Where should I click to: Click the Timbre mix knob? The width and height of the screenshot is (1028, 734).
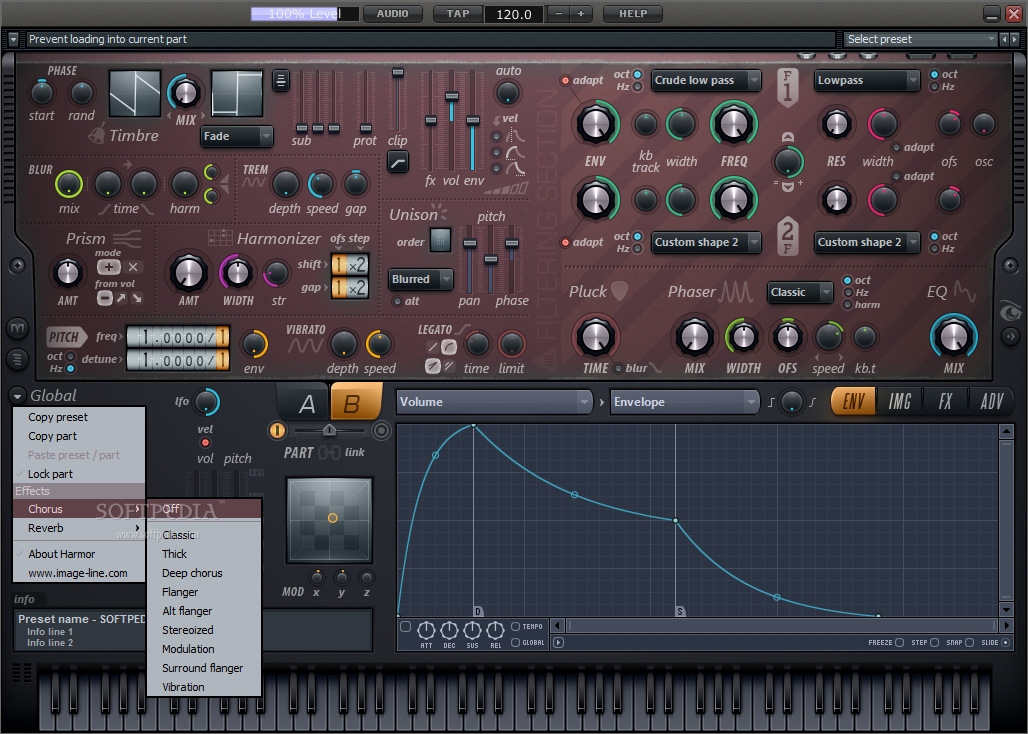pos(186,93)
